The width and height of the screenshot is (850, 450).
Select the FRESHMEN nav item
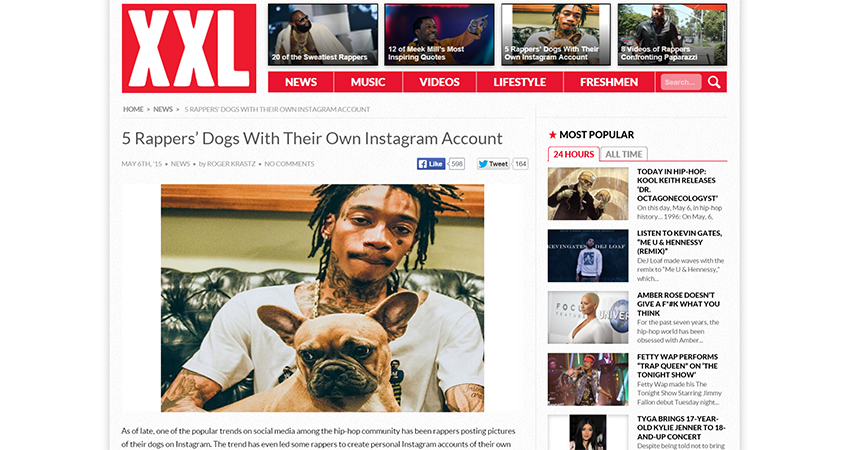609,82
